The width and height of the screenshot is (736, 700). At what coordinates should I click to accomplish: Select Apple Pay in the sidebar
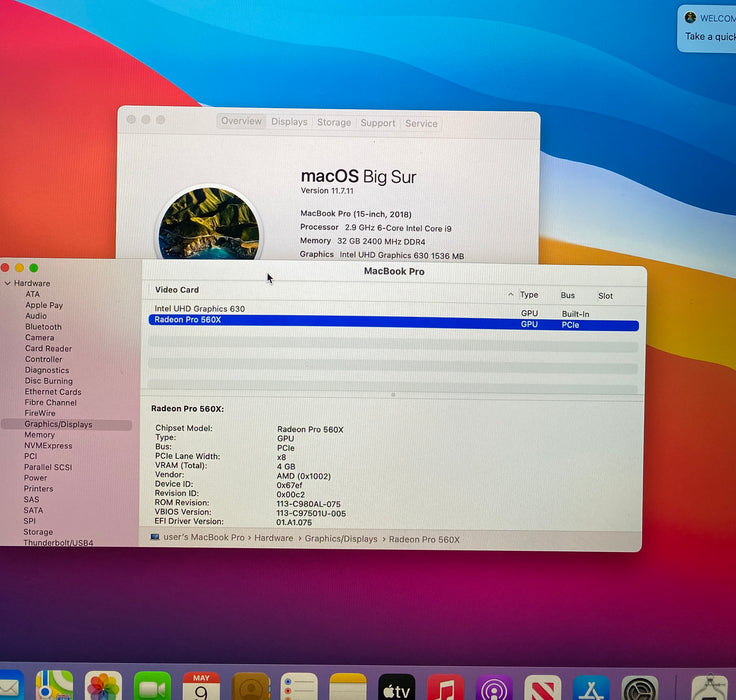(x=44, y=305)
